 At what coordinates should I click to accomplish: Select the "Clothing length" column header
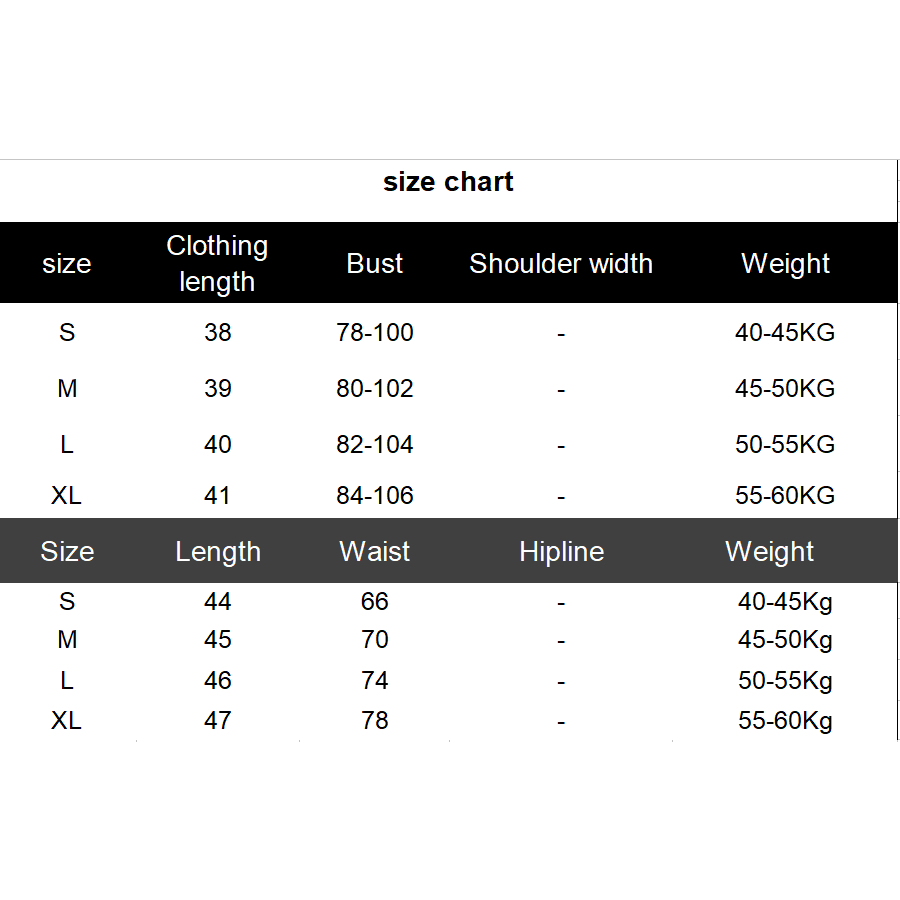pos(217,263)
